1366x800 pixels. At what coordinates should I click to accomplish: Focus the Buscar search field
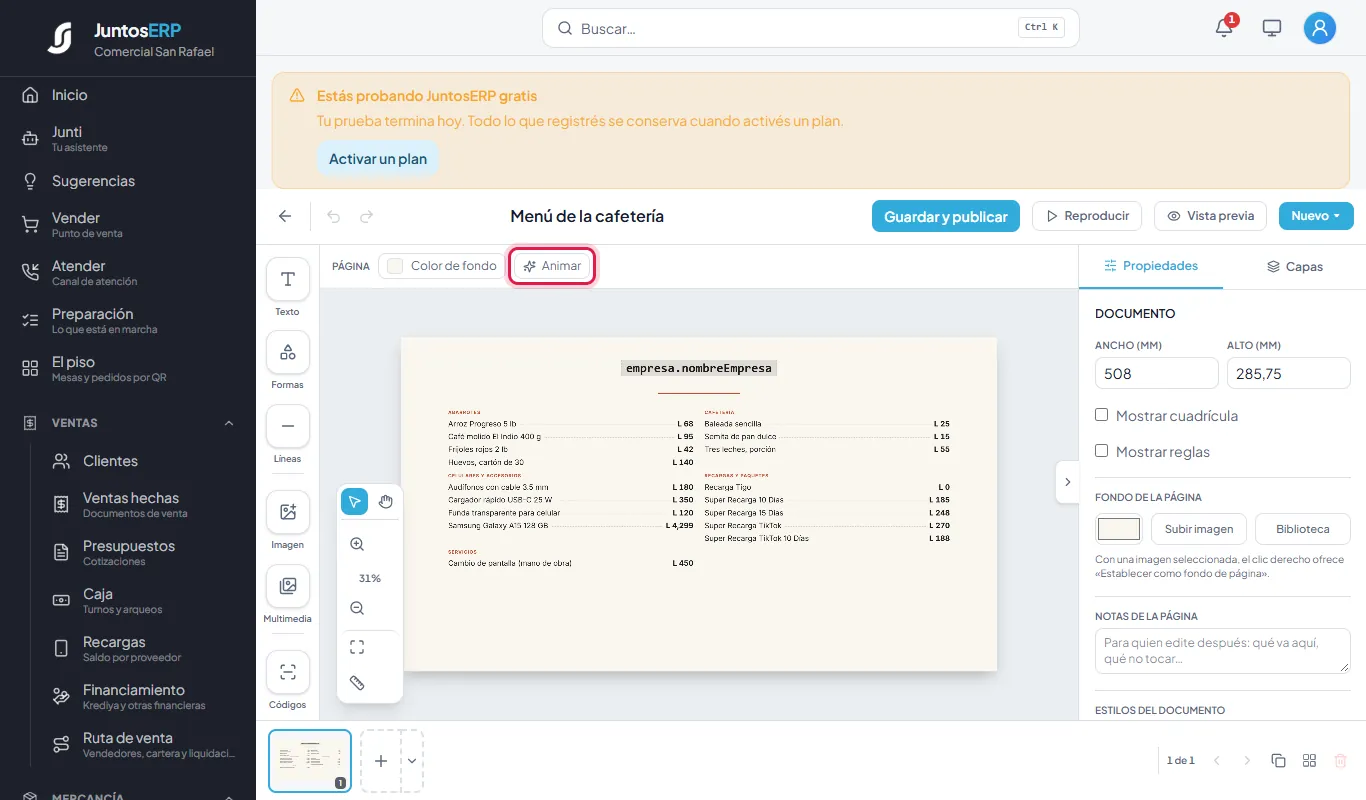pyautogui.click(x=811, y=28)
